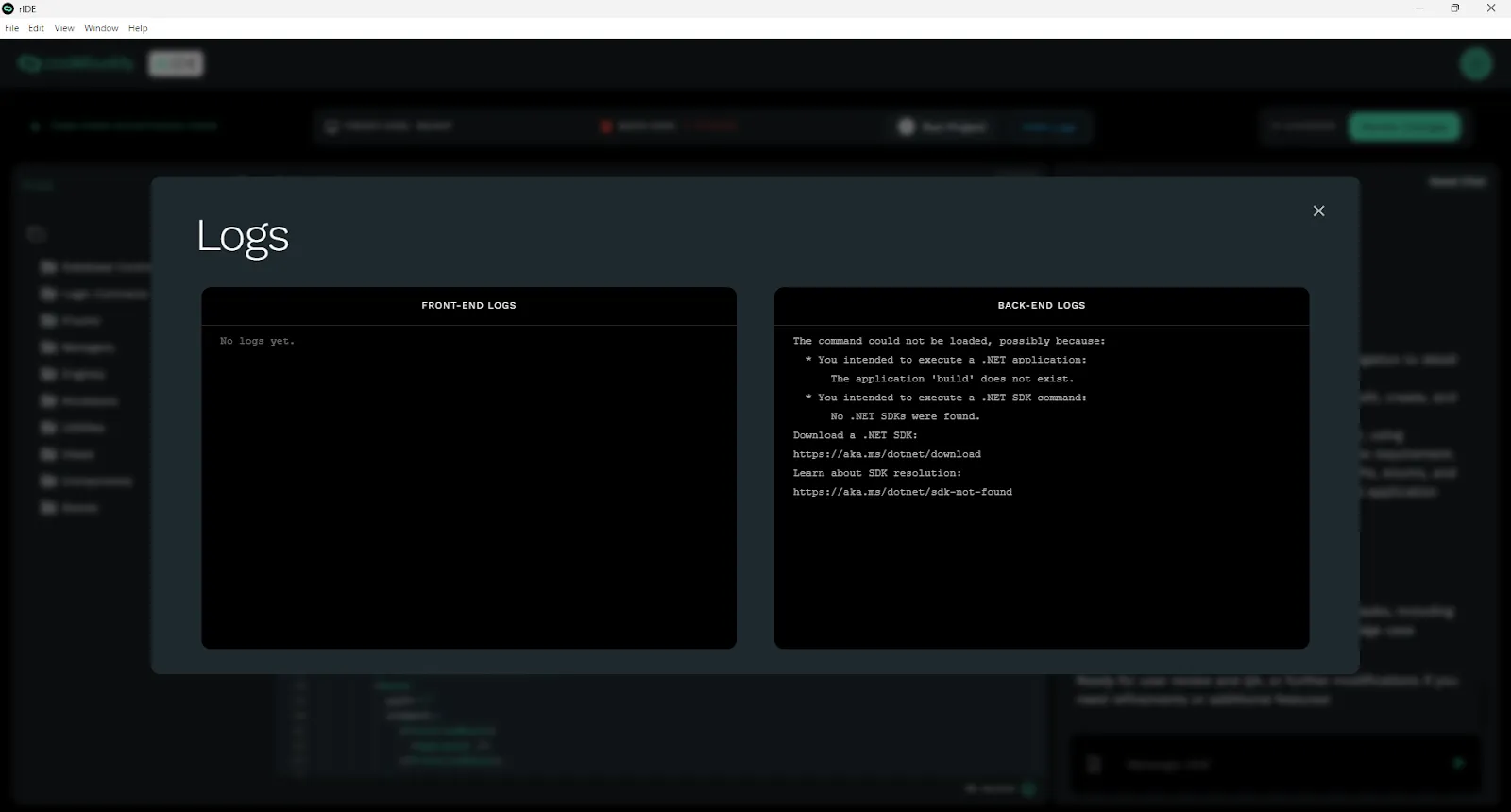Close the Logs dialog with the X

pyautogui.click(x=1318, y=211)
